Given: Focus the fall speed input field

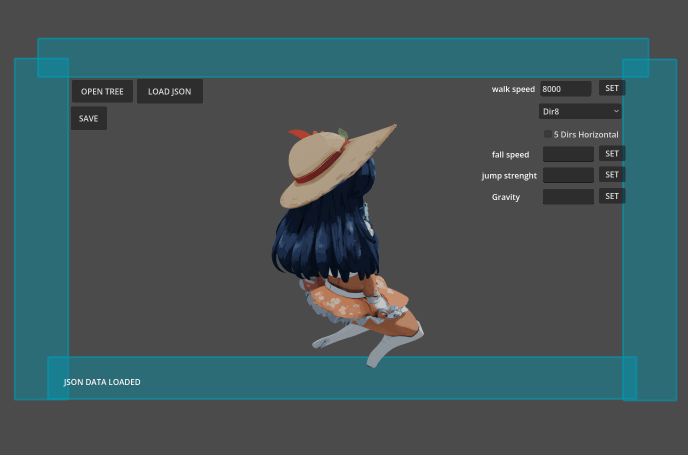Looking at the screenshot, I should pyautogui.click(x=568, y=154).
